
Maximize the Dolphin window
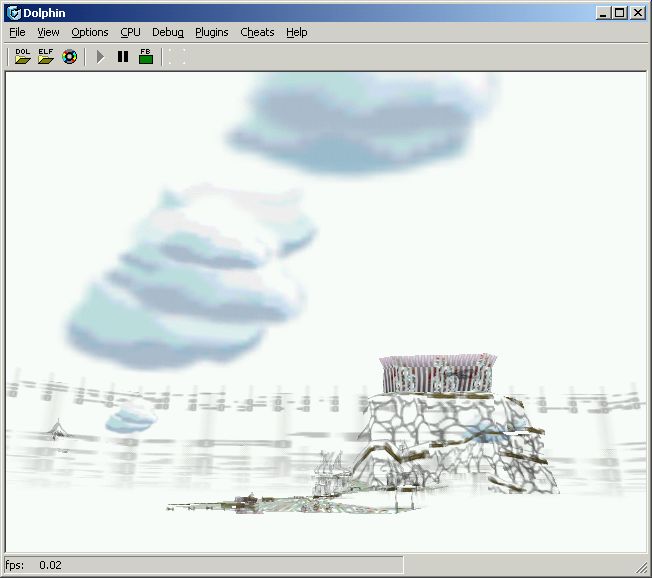point(619,13)
